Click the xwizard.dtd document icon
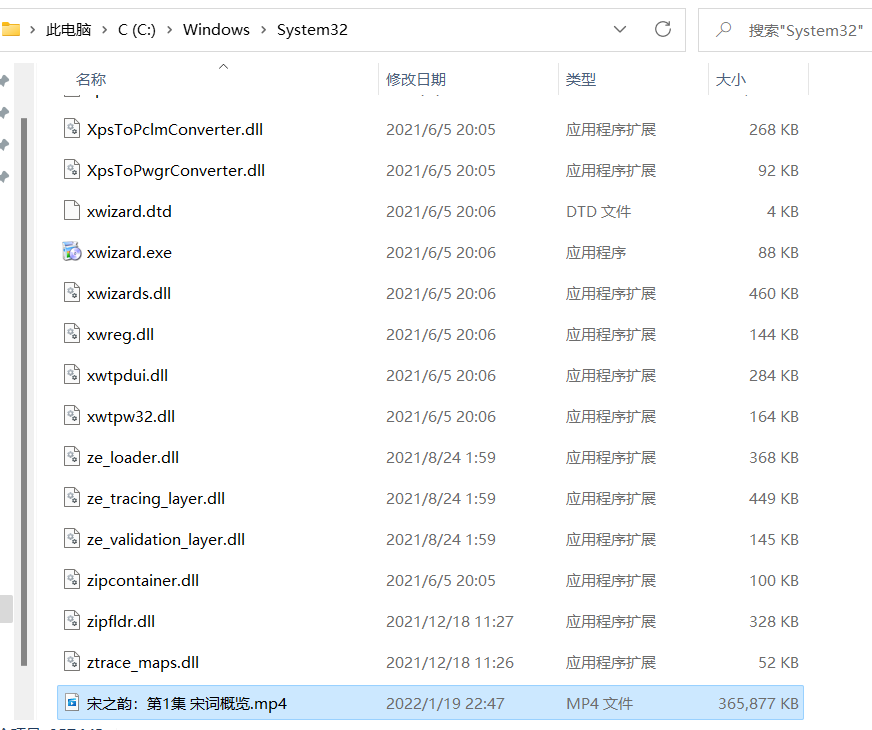 point(72,211)
